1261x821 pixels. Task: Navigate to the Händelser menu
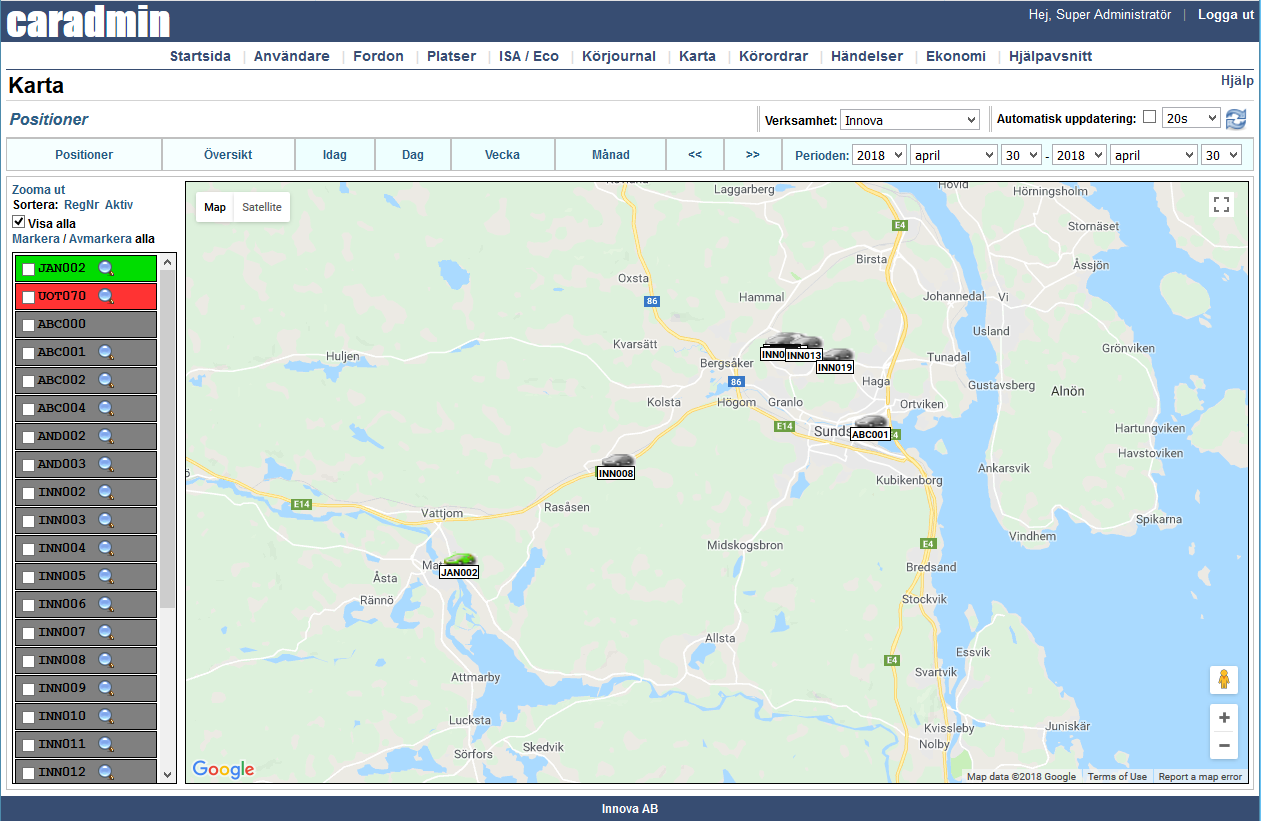tap(867, 56)
